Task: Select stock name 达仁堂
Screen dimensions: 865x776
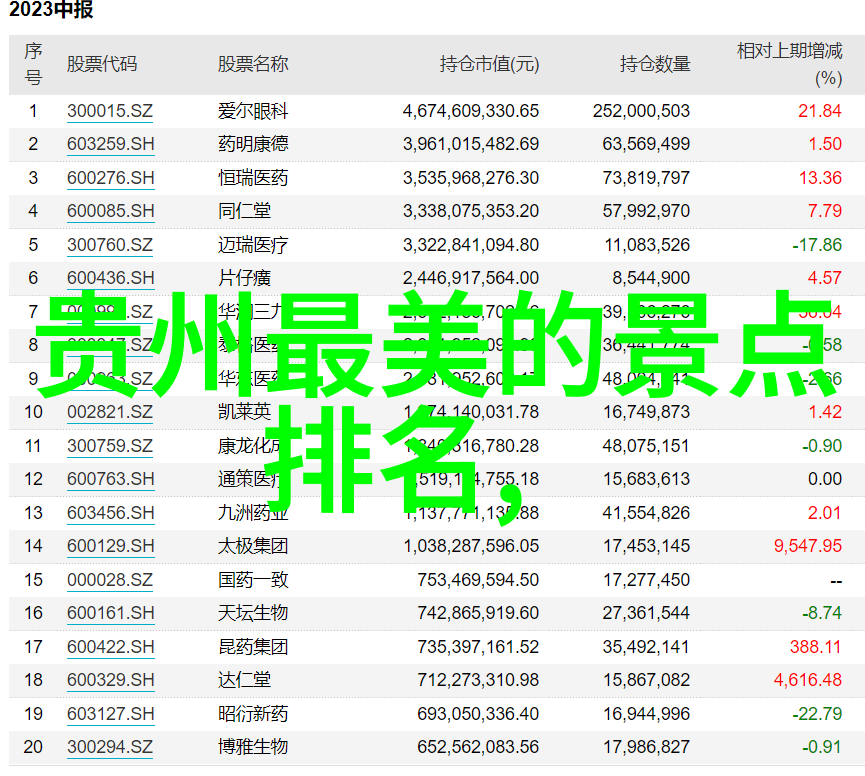Action: point(244,680)
